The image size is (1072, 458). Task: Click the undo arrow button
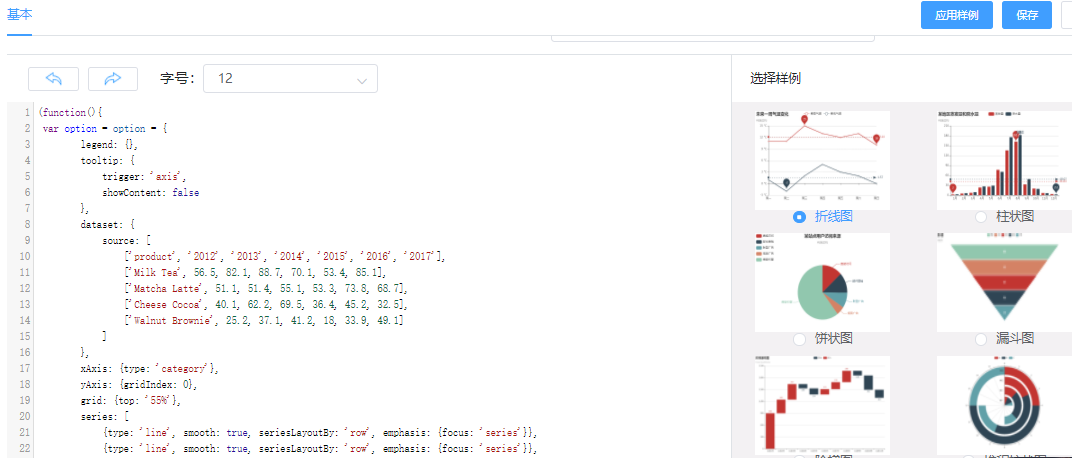53,79
